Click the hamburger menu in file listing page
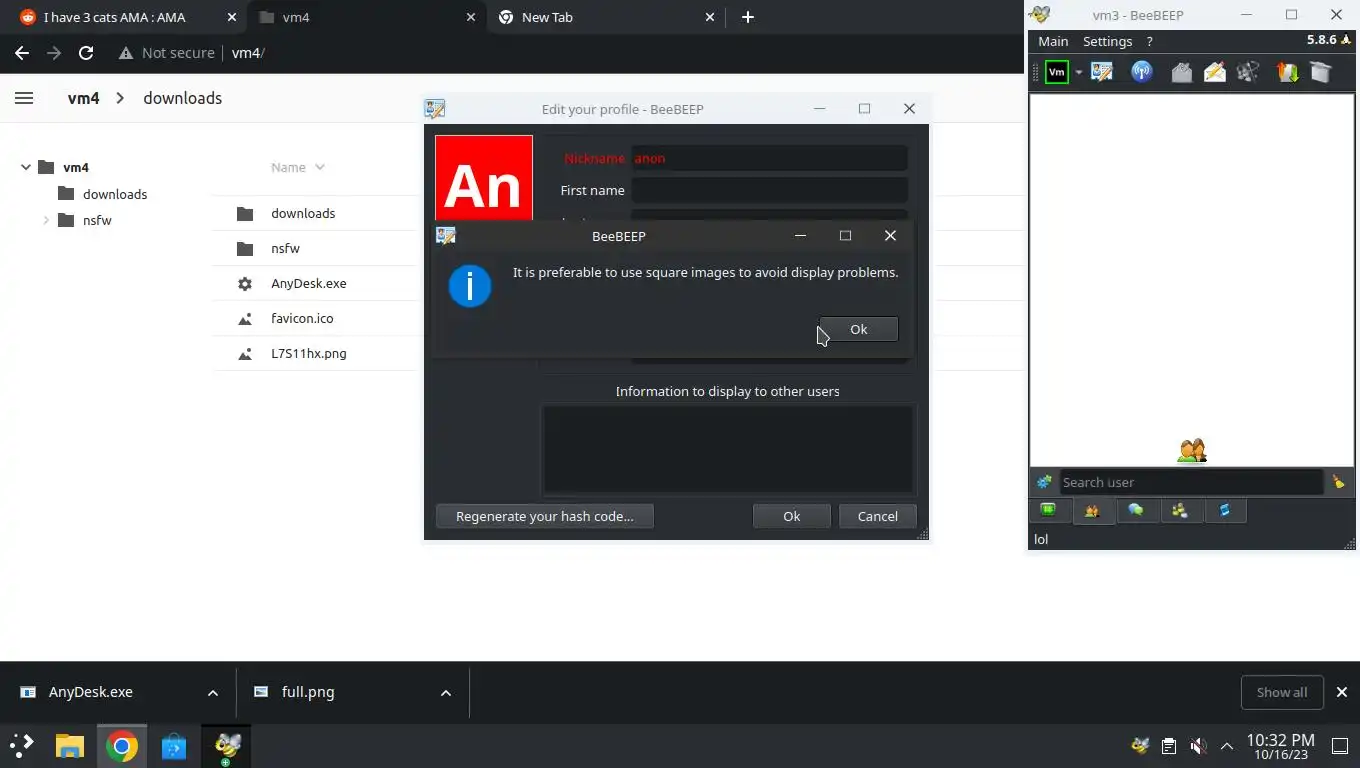This screenshot has width=1360, height=768. coord(24,98)
